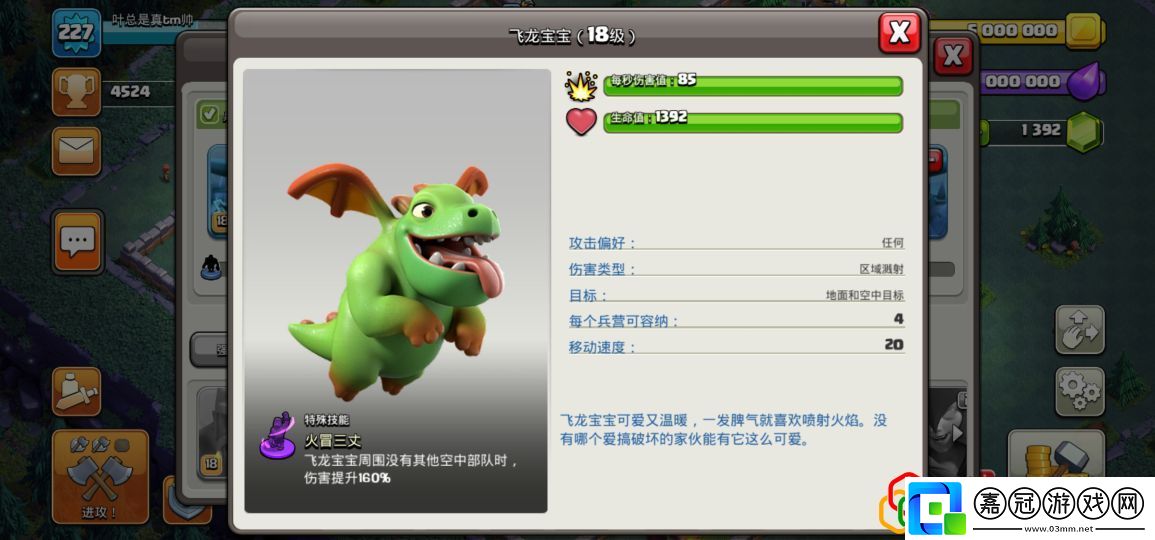Open the mail inbox icon
This screenshot has width=1155, height=540.
coord(77,151)
